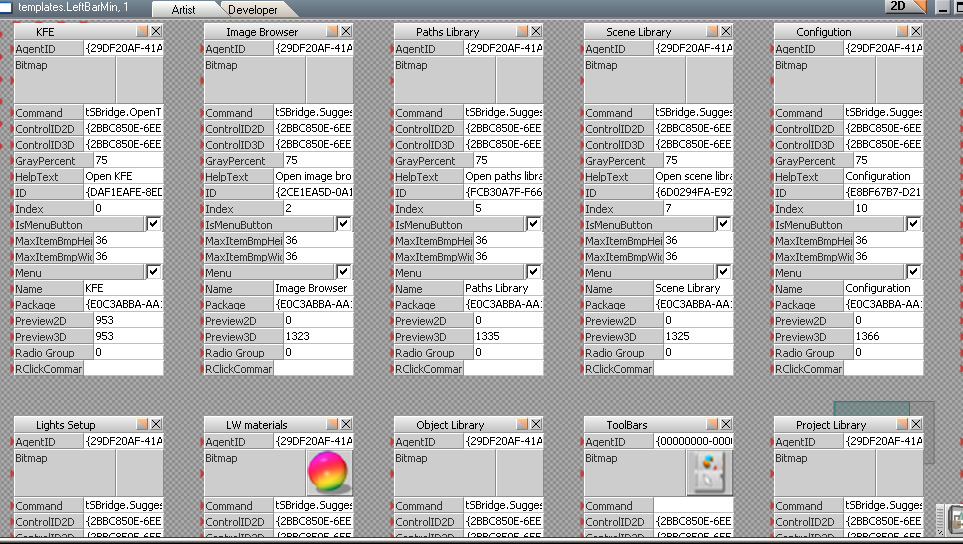This screenshot has height=544, width=963.
Task: Toggle IsMenuButton checkbox in Paths Library panel
Action: (x=534, y=224)
